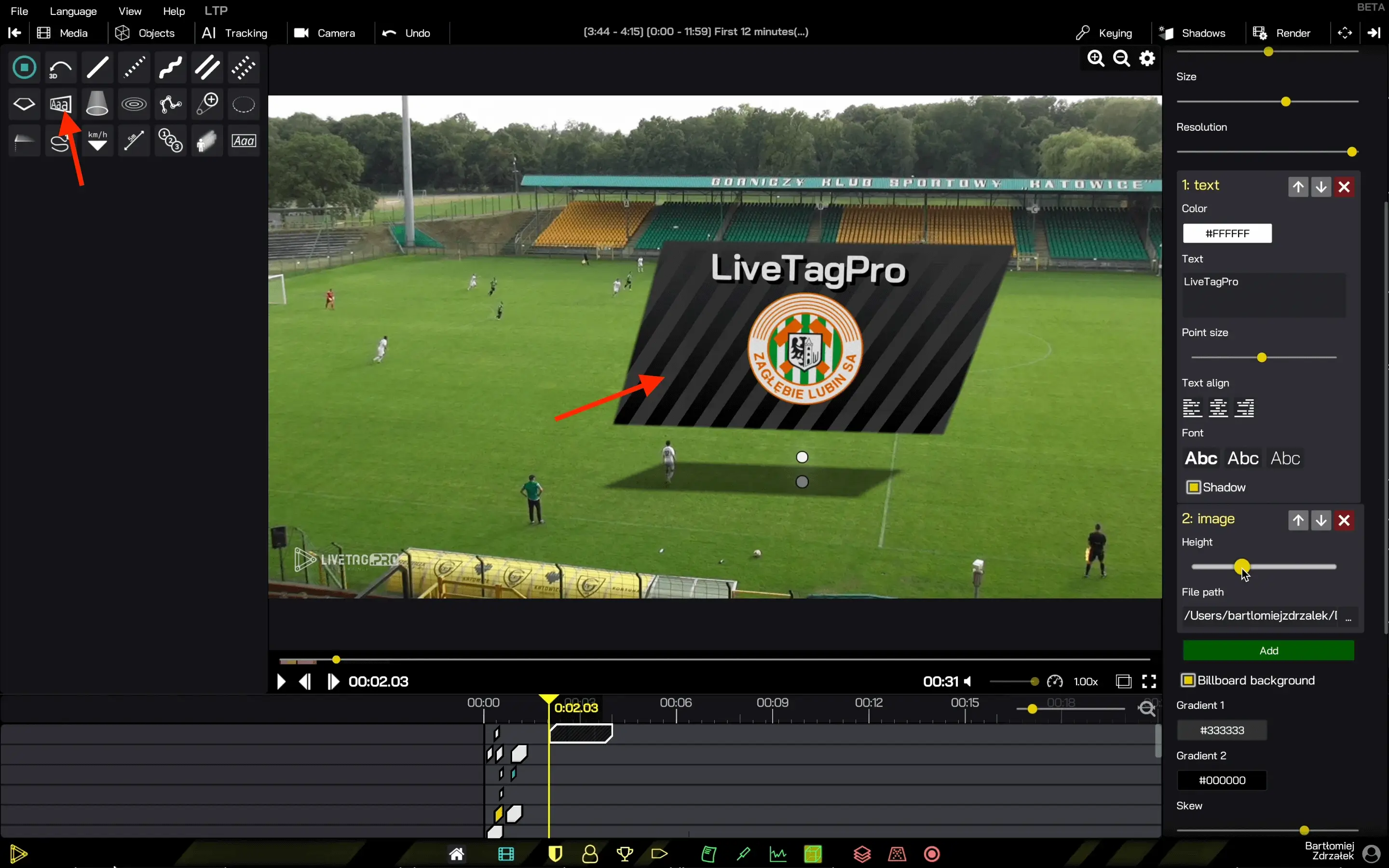
Task: Click the zoom-in magnifier above the video
Action: (1095, 58)
